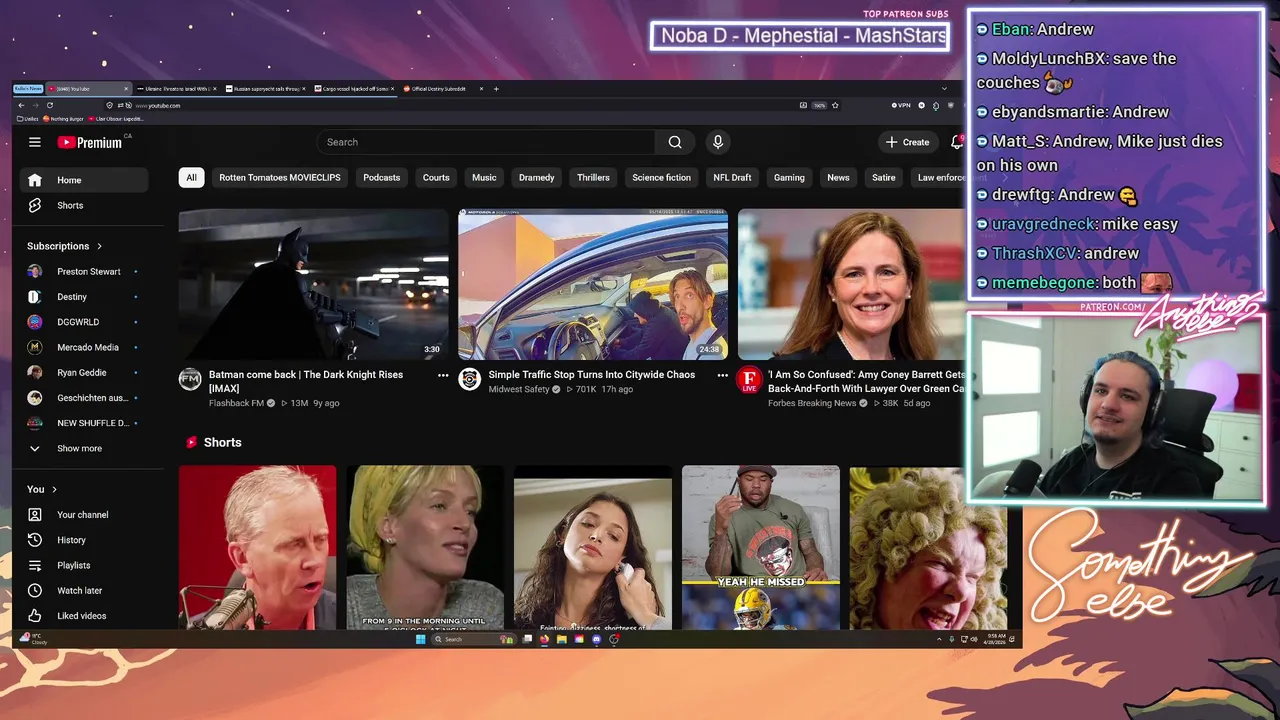
Task: Select the Science fiction filter chip
Action: pos(661,177)
